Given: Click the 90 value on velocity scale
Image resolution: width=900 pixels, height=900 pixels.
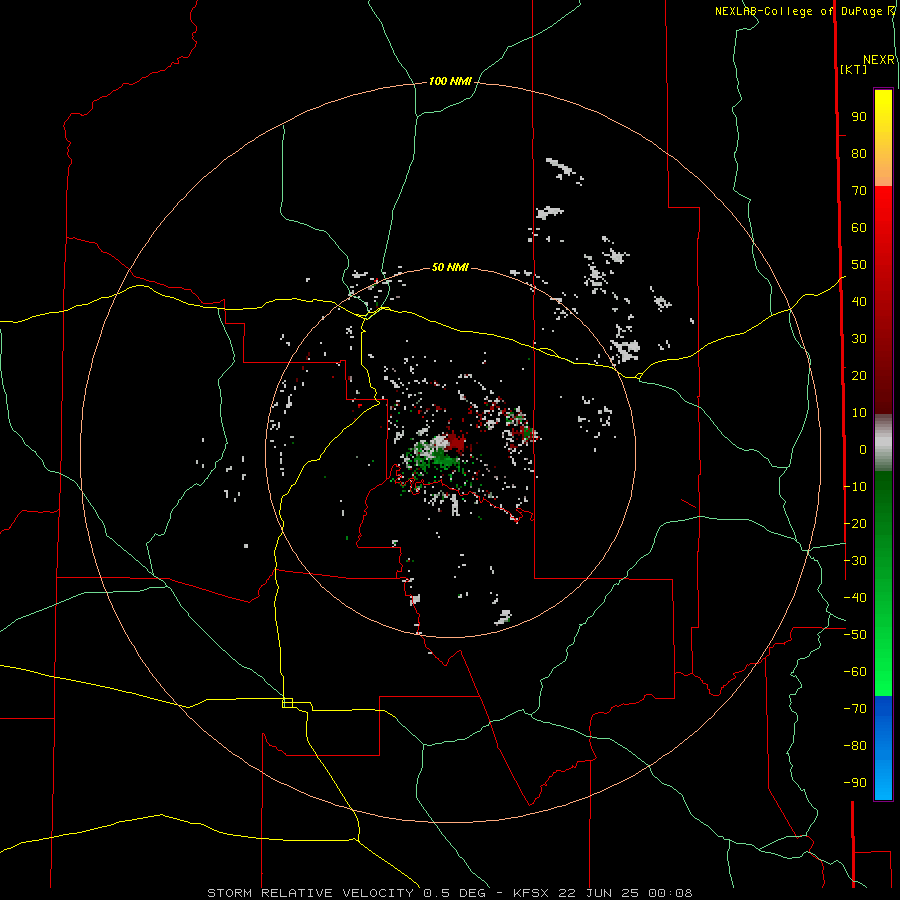Looking at the screenshot, I should tap(859, 117).
